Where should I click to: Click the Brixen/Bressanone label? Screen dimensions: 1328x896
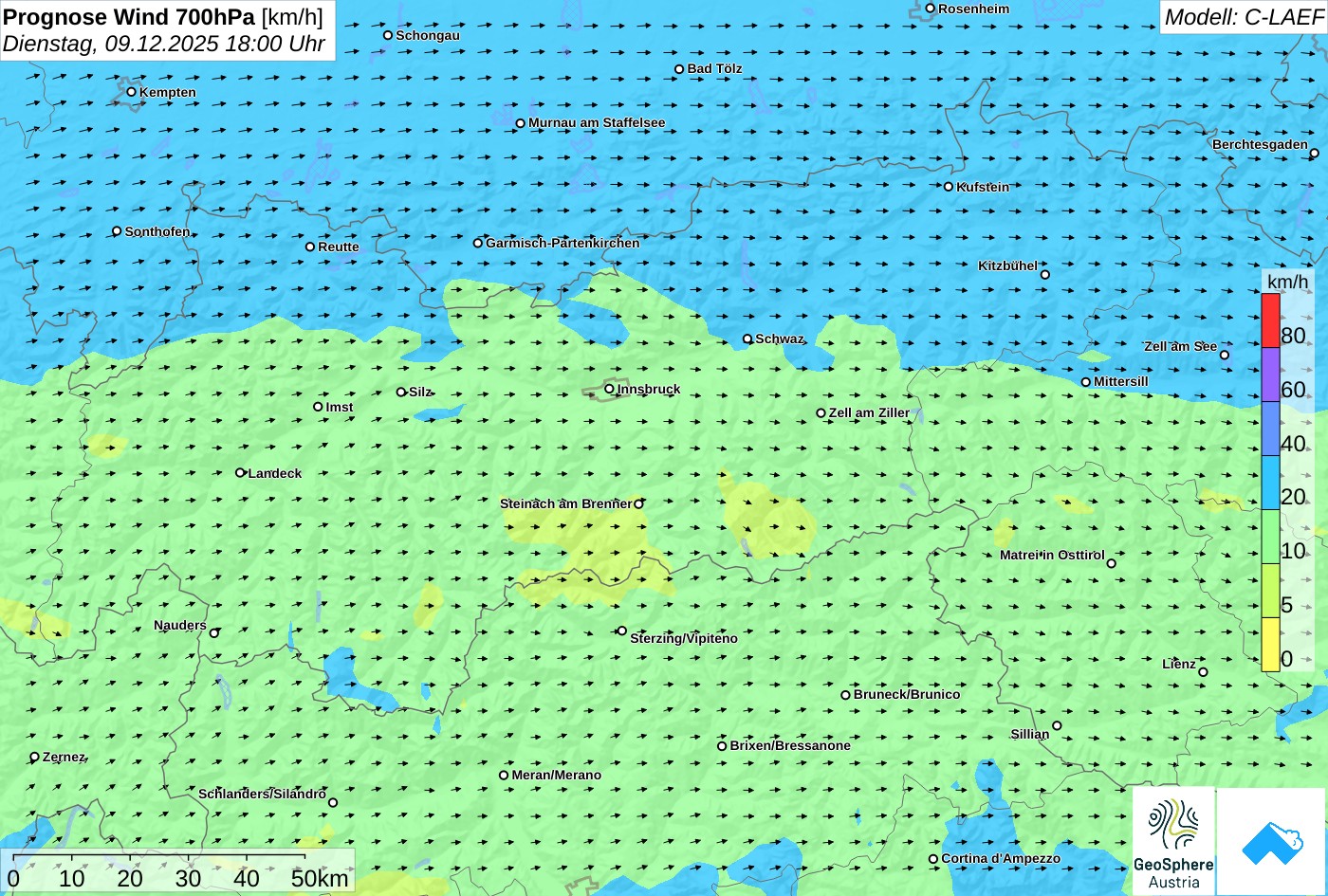tap(790, 745)
